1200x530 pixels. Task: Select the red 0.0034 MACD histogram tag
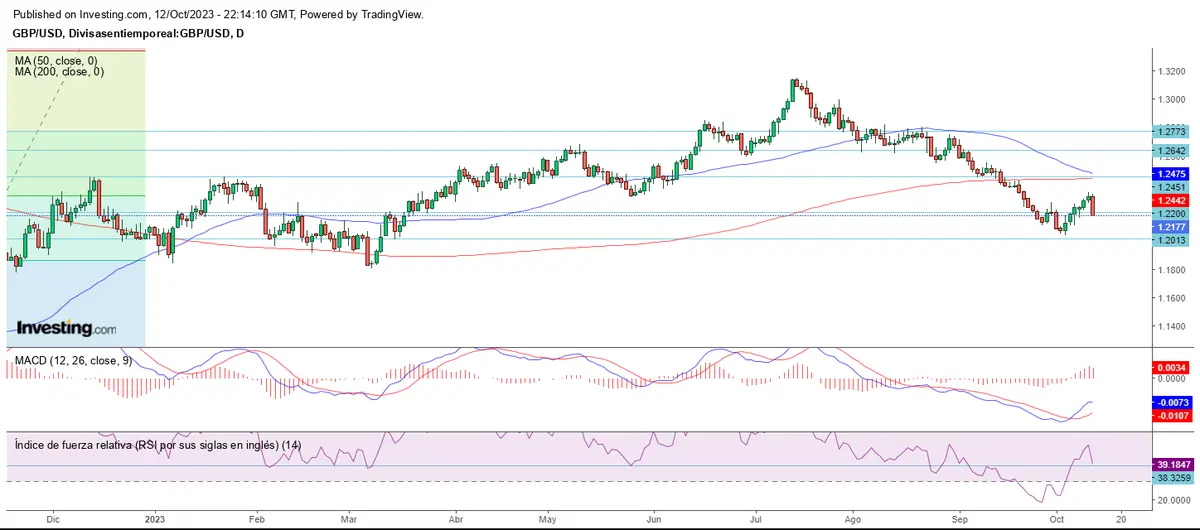tap(1171, 368)
